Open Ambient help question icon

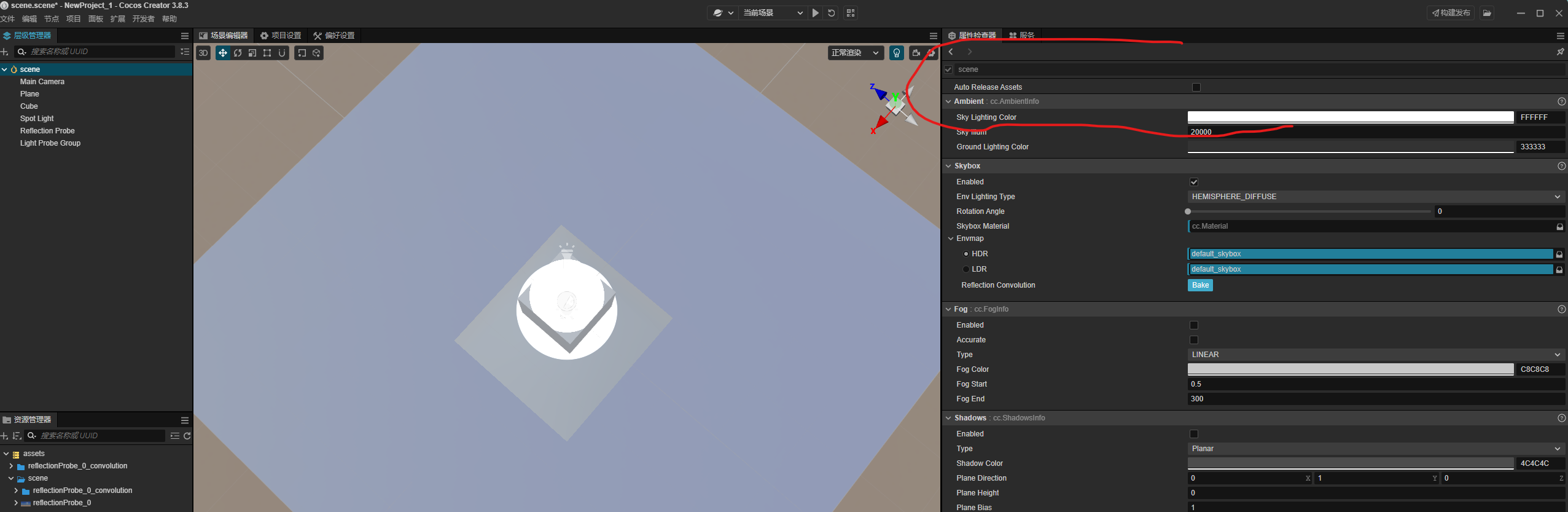tap(1562, 101)
